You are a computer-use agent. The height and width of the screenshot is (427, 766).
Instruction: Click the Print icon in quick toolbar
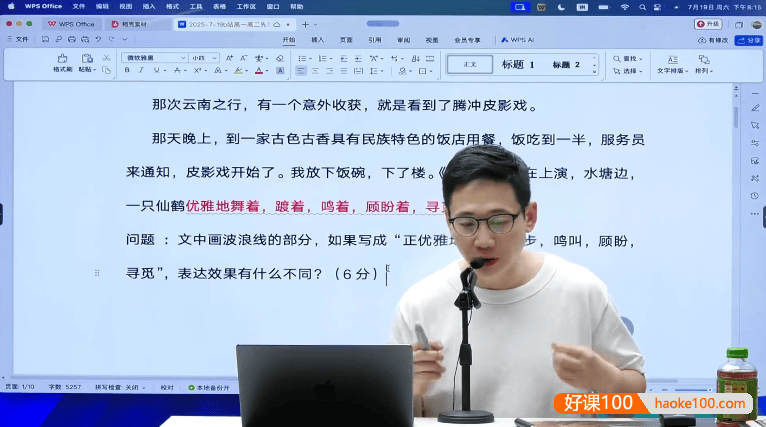pyautogui.click(x=72, y=39)
